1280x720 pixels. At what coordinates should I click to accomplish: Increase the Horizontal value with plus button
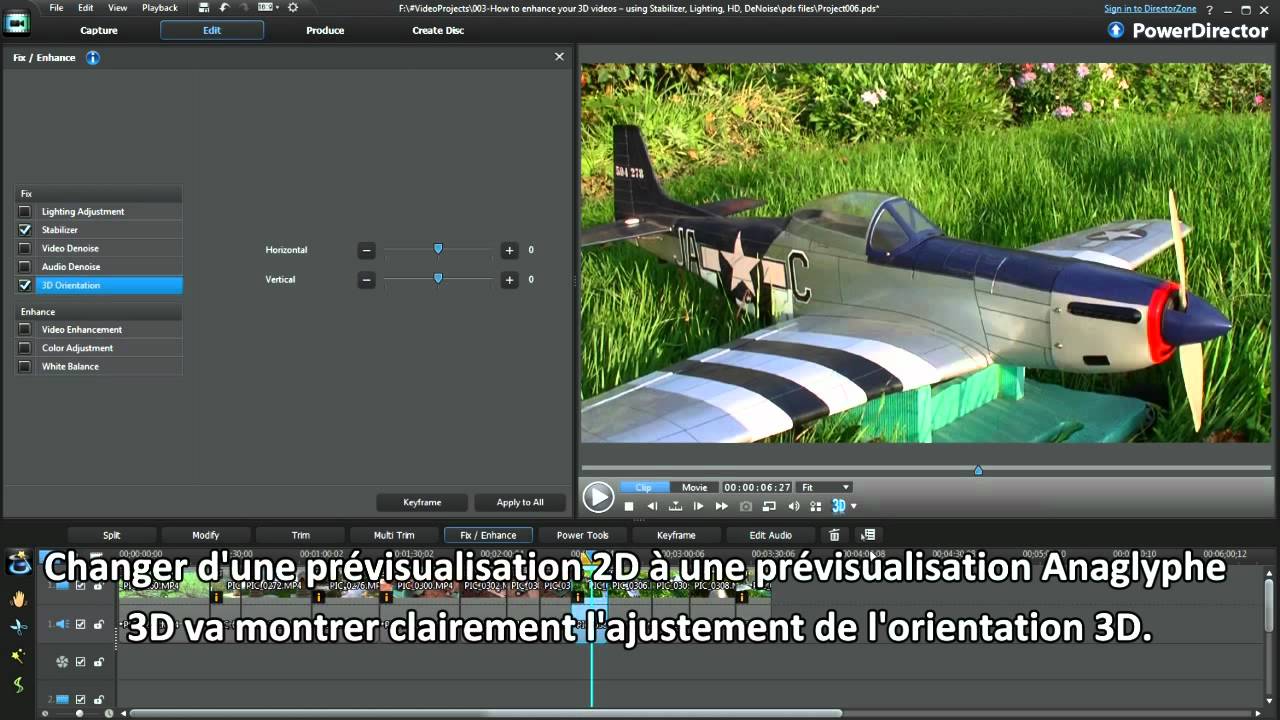[509, 250]
